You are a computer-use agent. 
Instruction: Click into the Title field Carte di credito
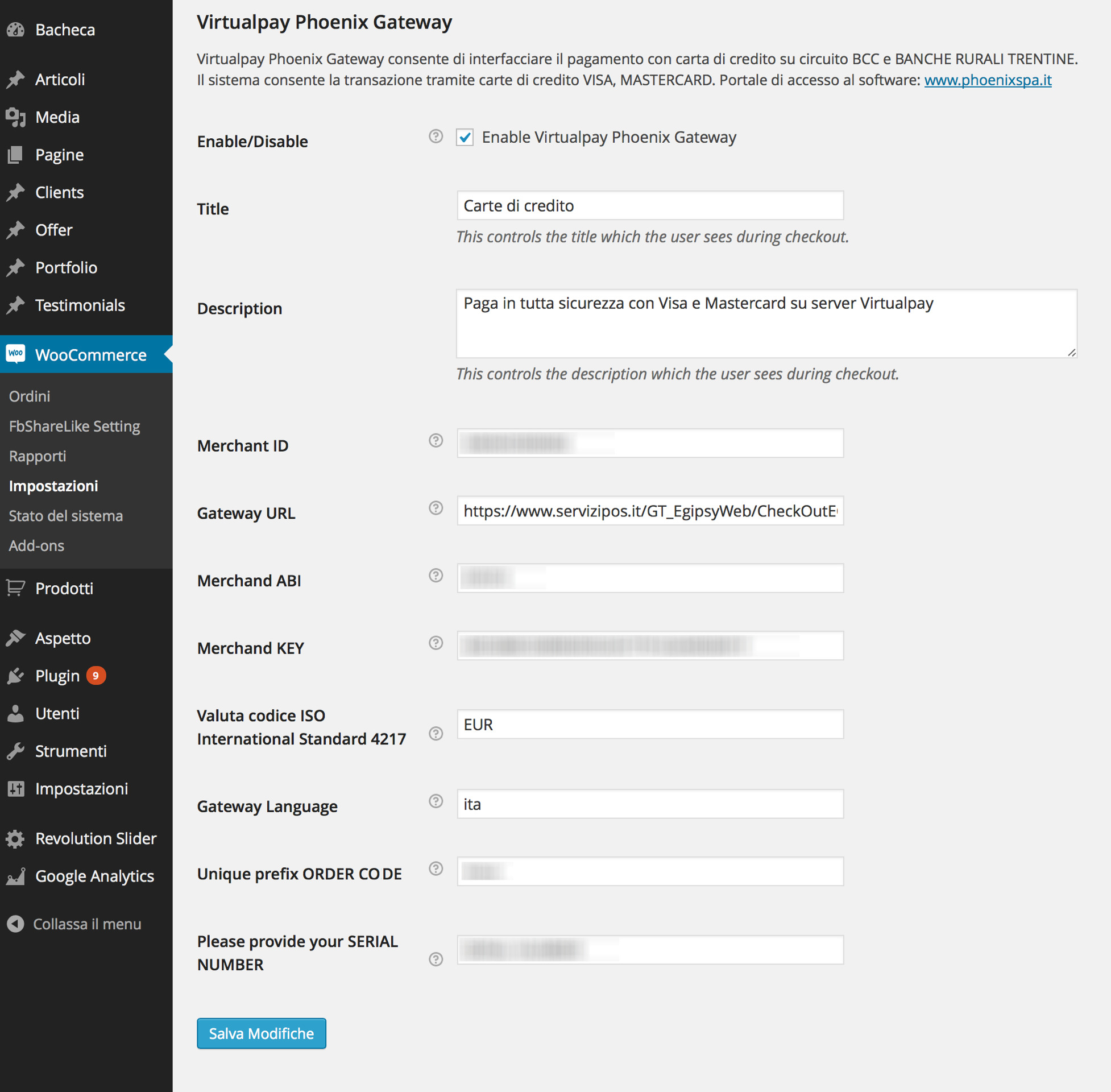pos(650,206)
